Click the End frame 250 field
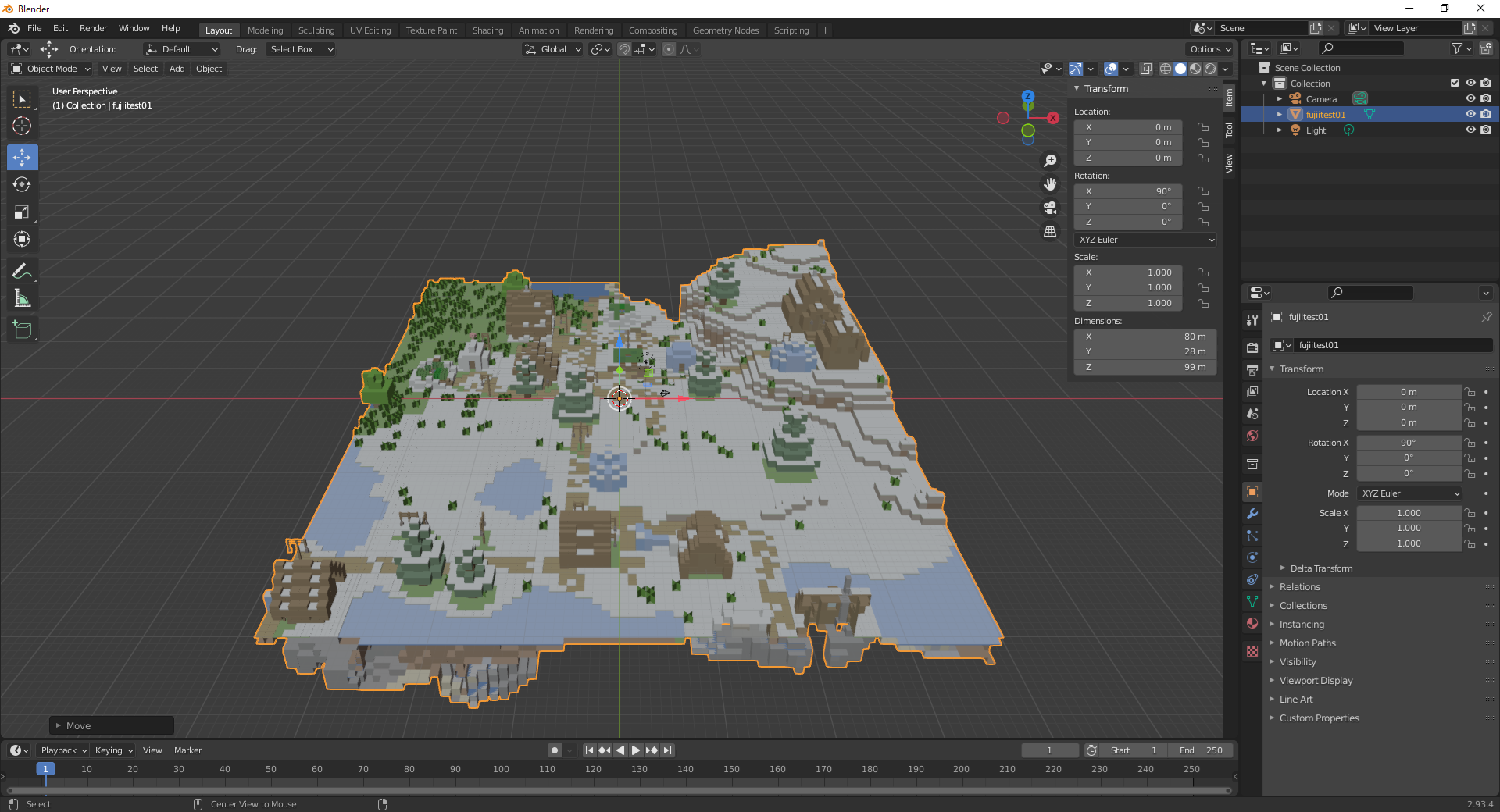 point(1202,750)
